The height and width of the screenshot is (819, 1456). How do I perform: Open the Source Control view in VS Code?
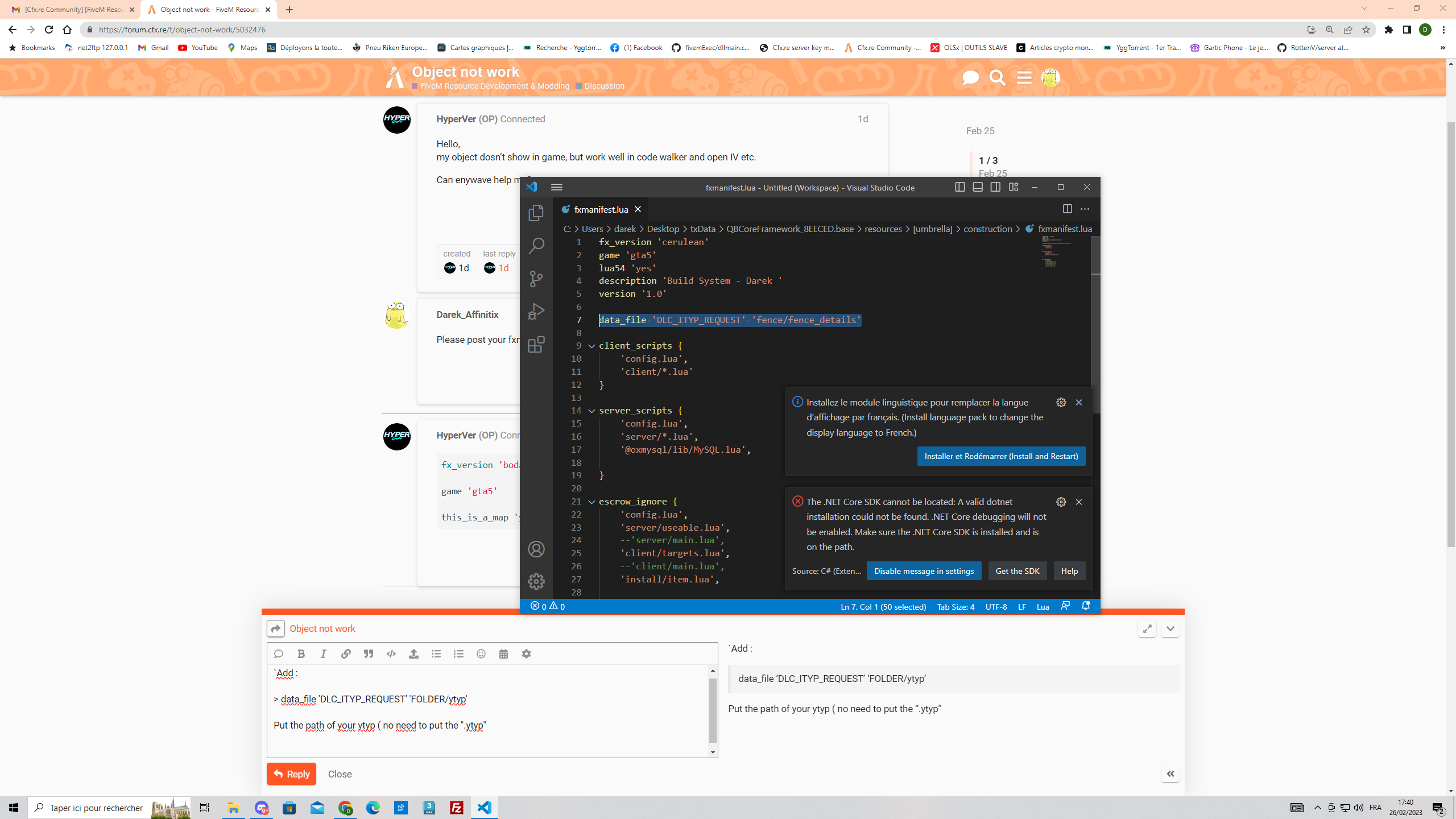click(x=535, y=278)
